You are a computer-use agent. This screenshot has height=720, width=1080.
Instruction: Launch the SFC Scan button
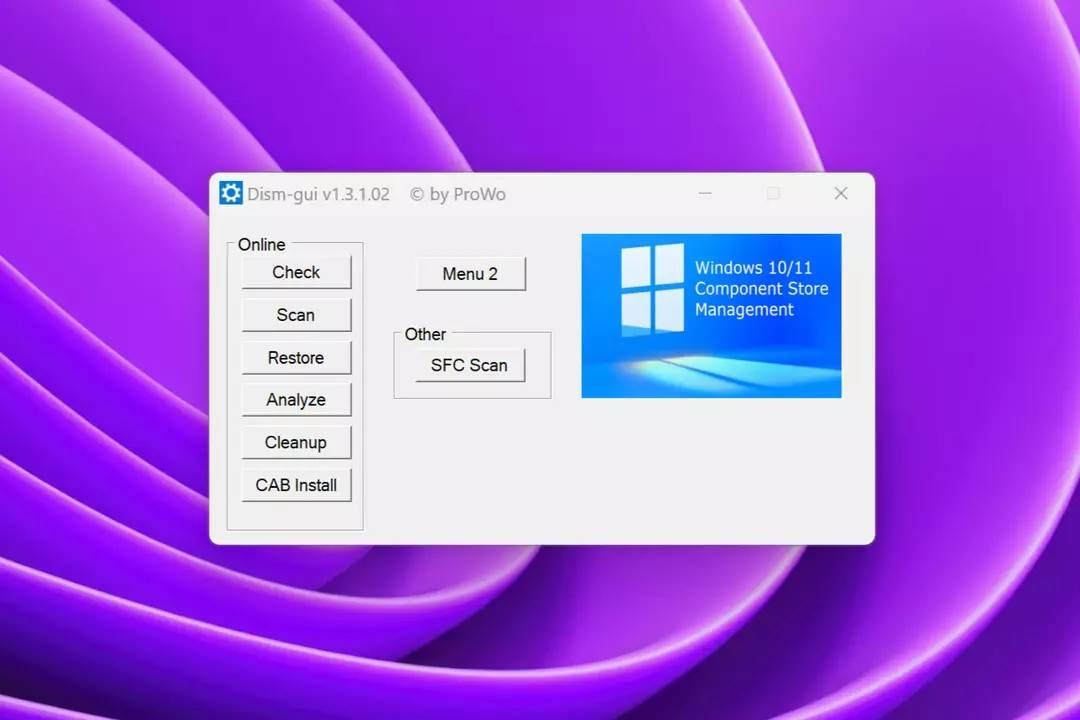point(470,365)
